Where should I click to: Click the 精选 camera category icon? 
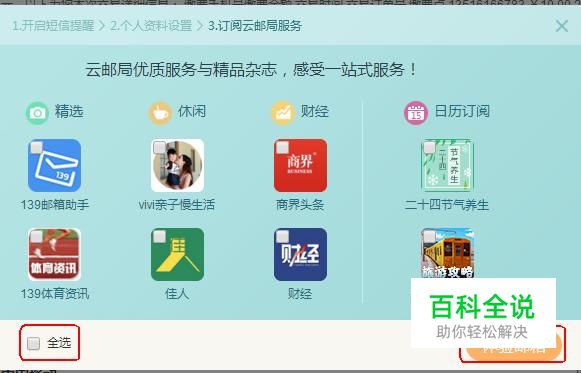(x=37, y=113)
